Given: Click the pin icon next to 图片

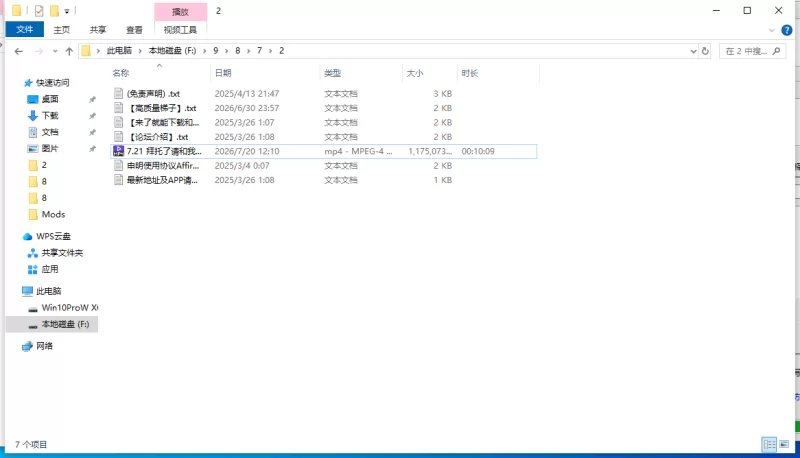Looking at the screenshot, I should point(92,149).
